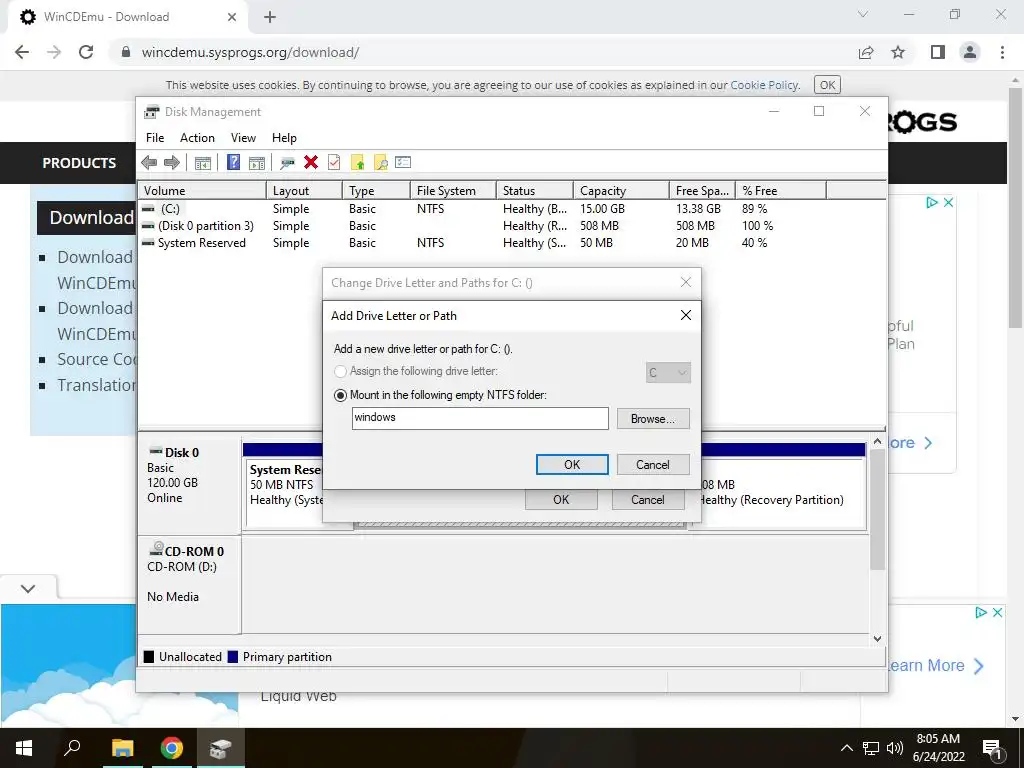Click the site lock icon in address bar
This screenshot has width=1024, height=768.
[x=126, y=52]
